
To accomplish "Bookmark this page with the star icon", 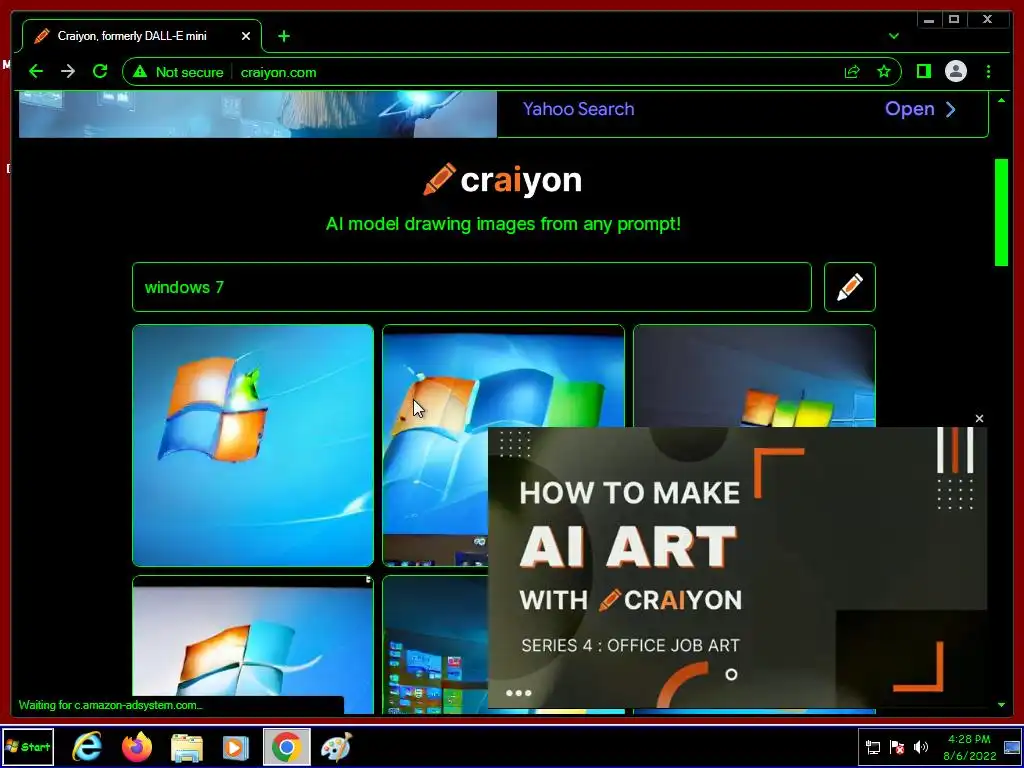I will 884,71.
